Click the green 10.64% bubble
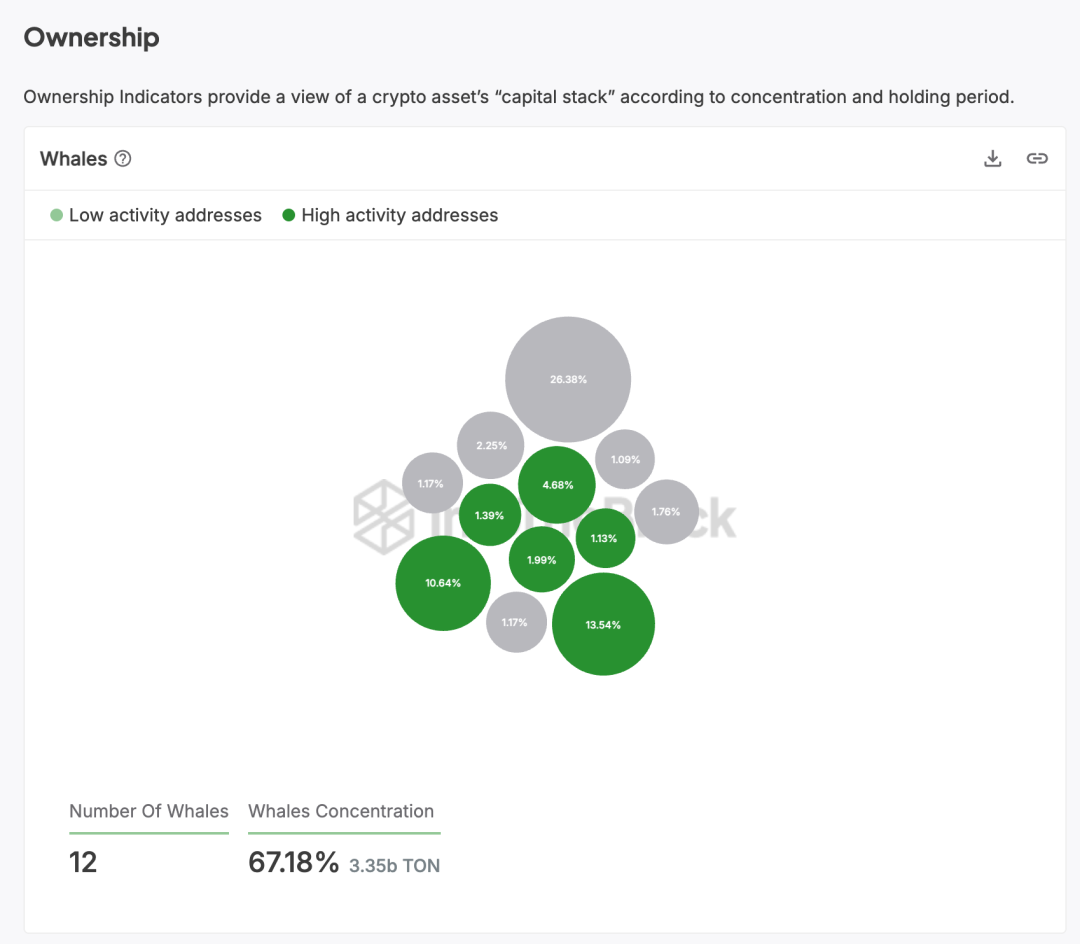 coord(443,583)
